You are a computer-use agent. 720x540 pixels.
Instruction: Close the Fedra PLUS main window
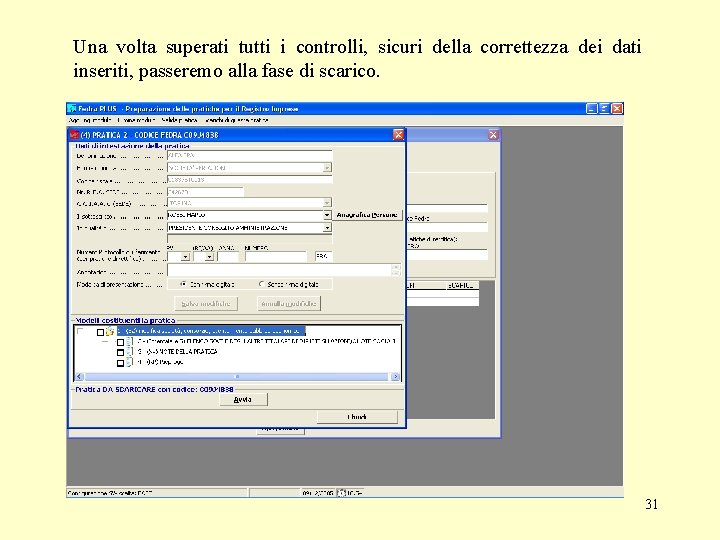point(617,108)
